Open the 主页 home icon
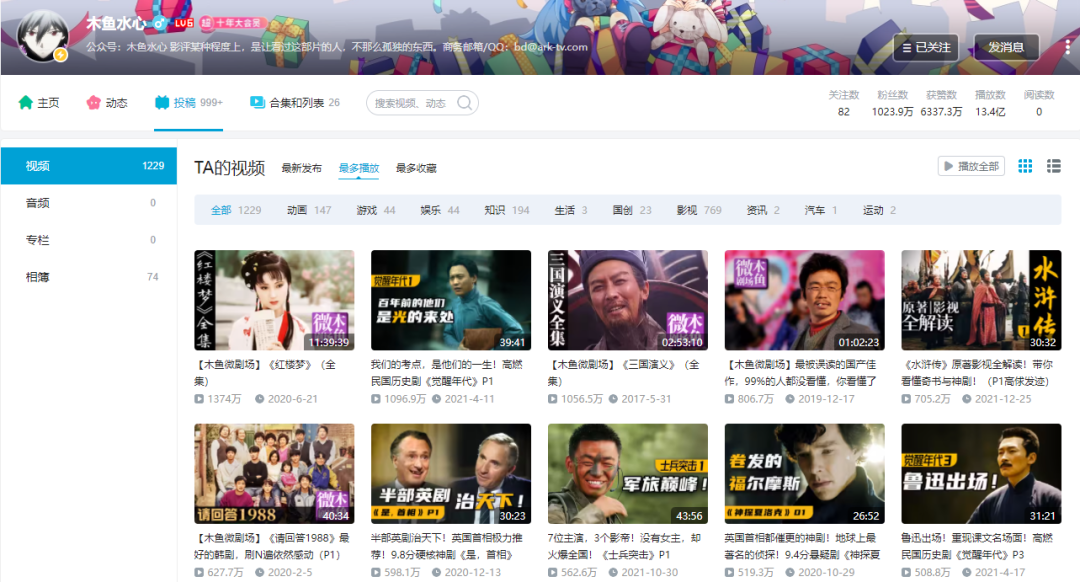 coord(25,103)
